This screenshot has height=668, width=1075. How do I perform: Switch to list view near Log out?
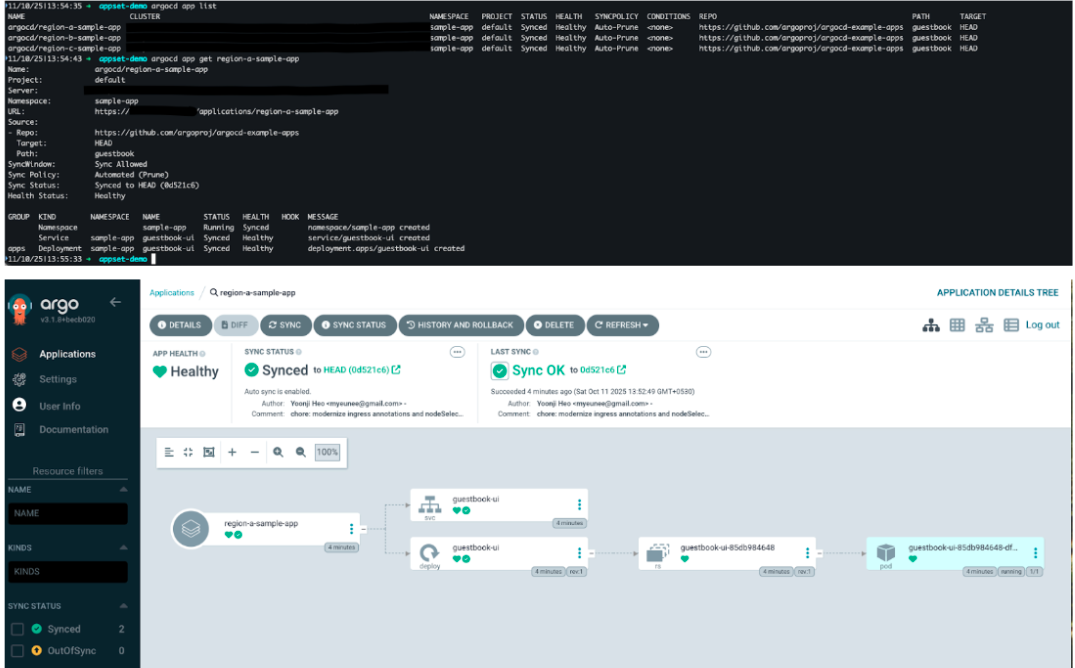click(x=1013, y=325)
